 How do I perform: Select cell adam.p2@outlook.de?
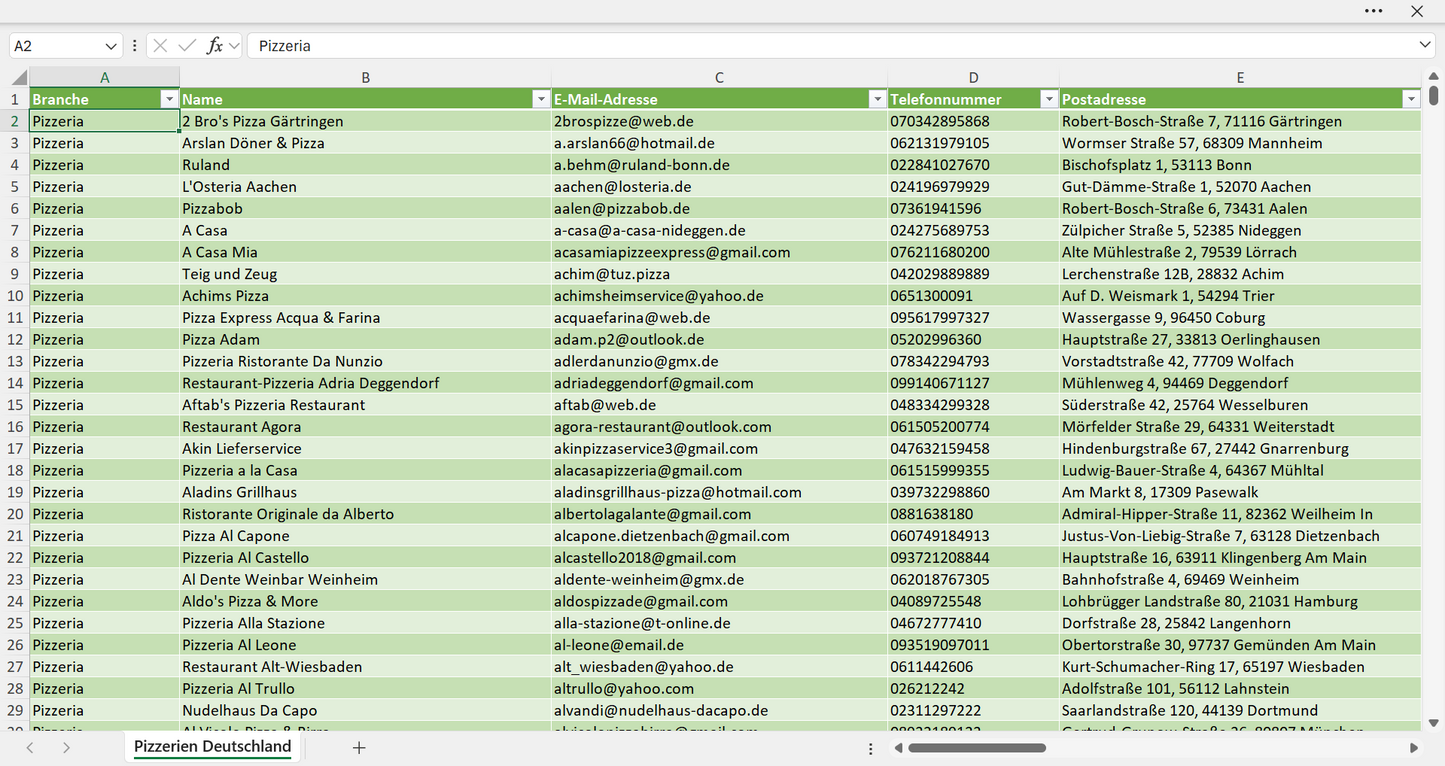[x=719, y=340]
